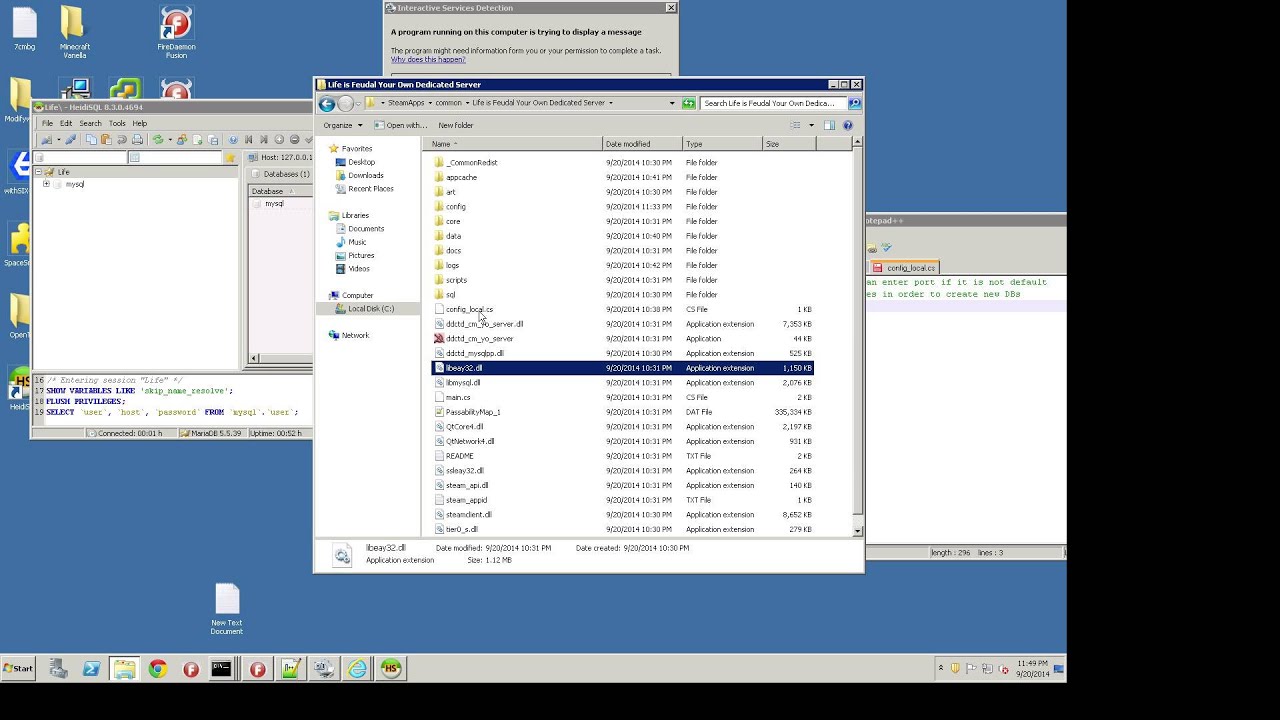Select Local Disk (C:) in navigation pane
This screenshot has height=720, width=1280.
370,308
